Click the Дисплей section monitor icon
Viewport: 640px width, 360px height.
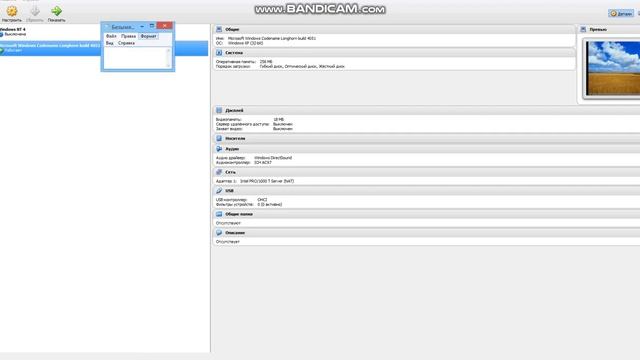219,110
